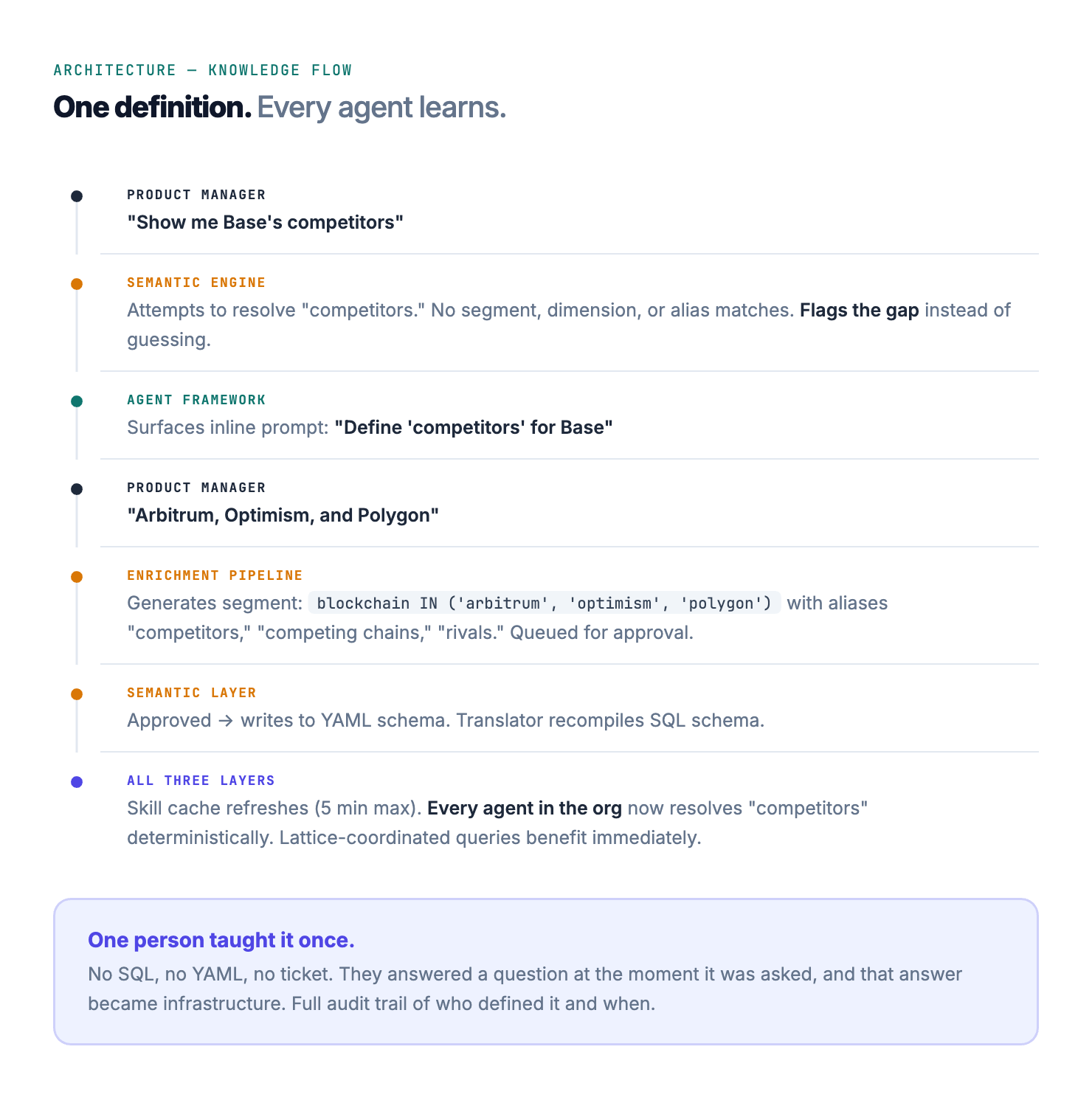Click the green dot next to Agent Framework
The image size is (1092, 1117).
77,401
